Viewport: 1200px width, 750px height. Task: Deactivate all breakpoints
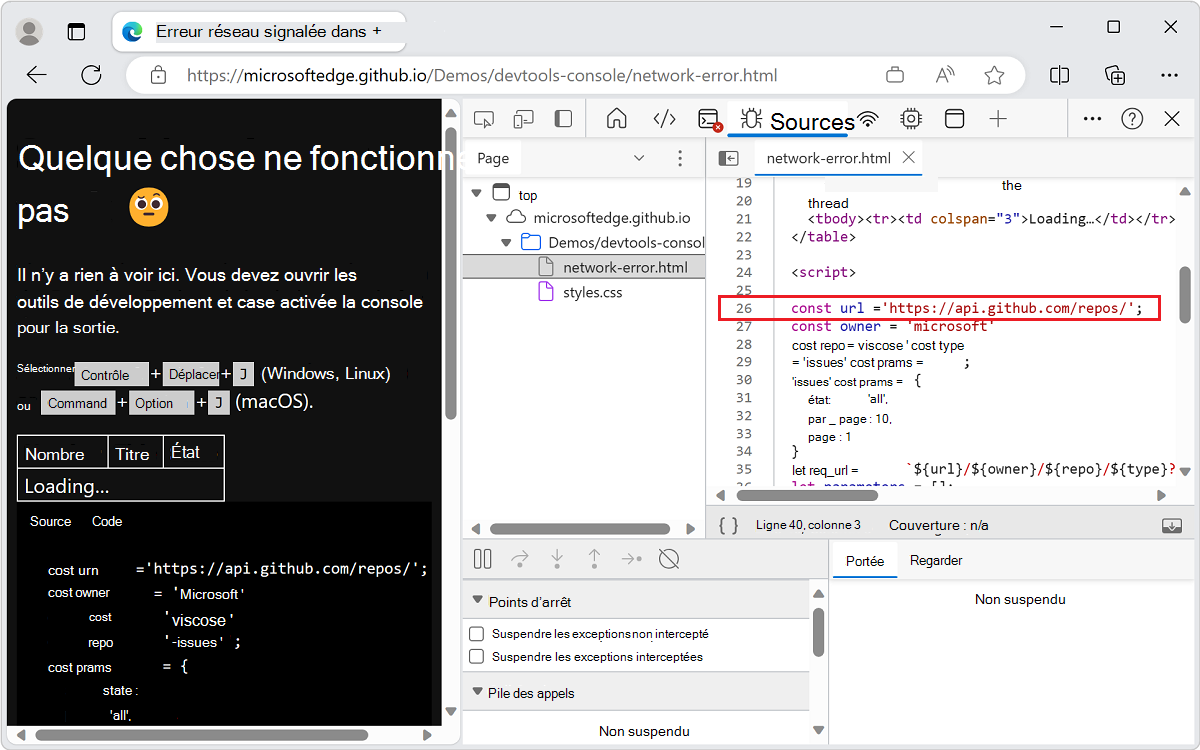(x=668, y=559)
